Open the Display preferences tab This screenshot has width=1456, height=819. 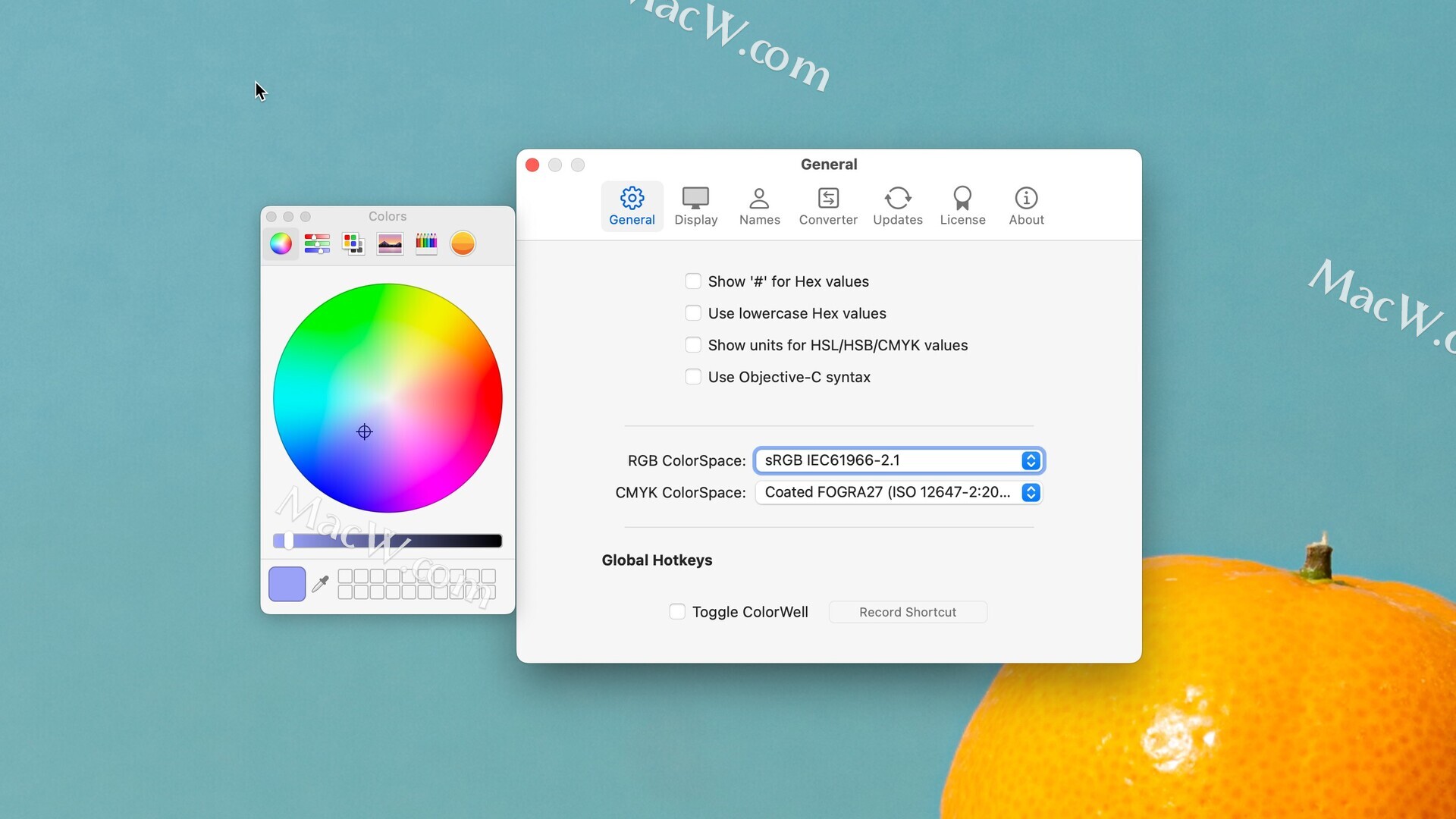pos(695,206)
